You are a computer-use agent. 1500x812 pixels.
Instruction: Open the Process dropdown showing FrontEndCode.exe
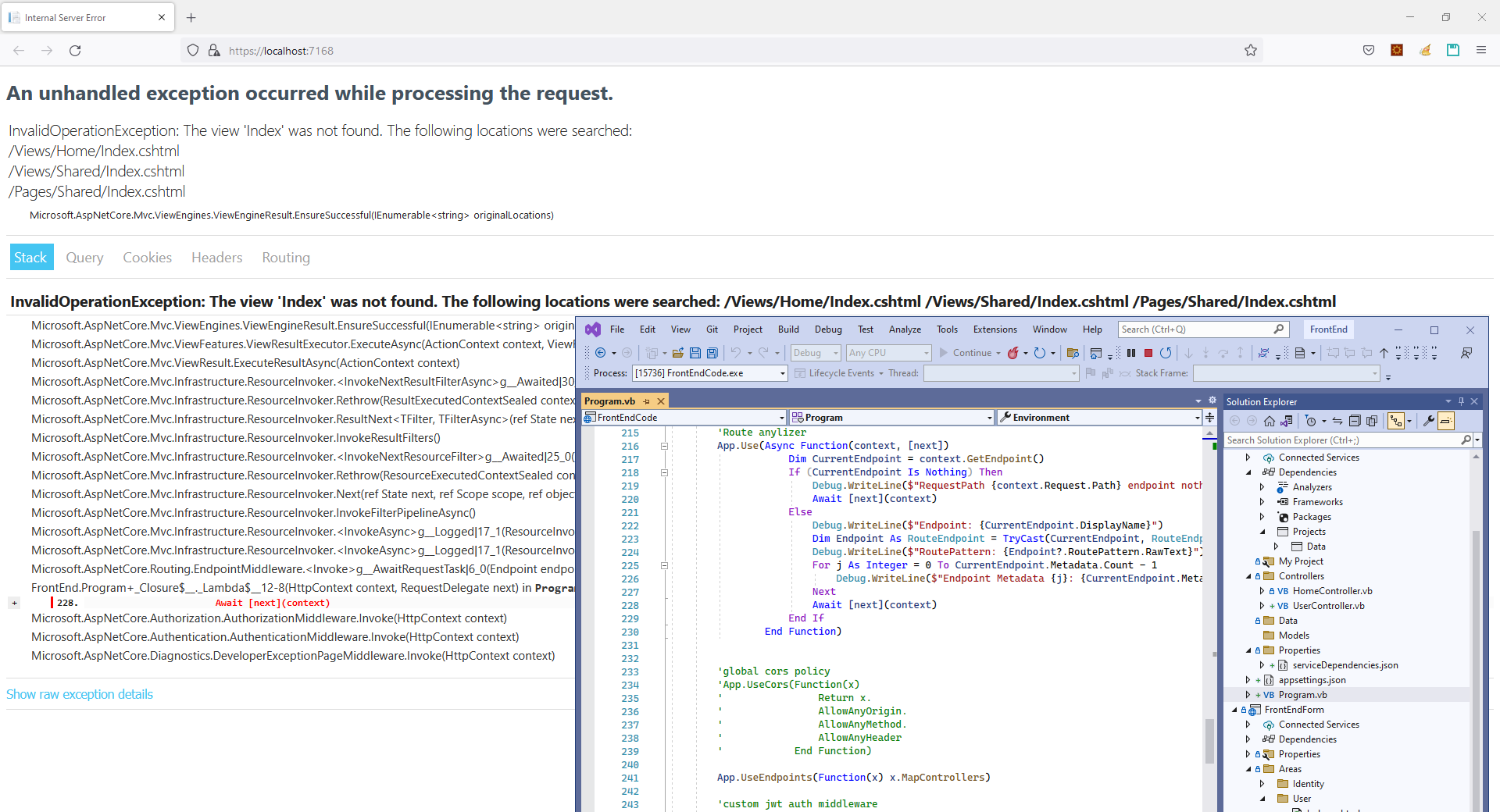pyautogui.click(x=782, y=373)
